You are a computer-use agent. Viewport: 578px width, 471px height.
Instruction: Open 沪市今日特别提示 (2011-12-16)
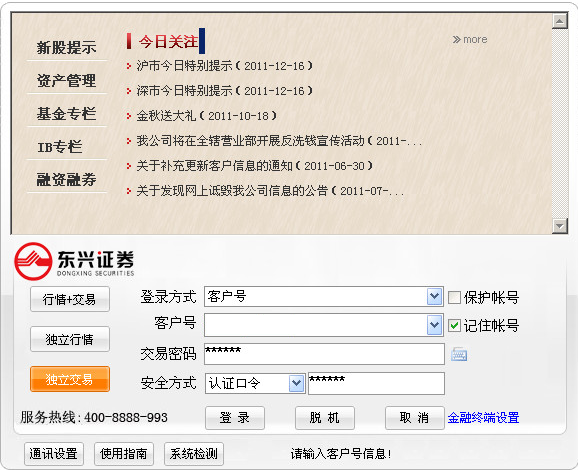pyautogui.click(x=224, y=66)
